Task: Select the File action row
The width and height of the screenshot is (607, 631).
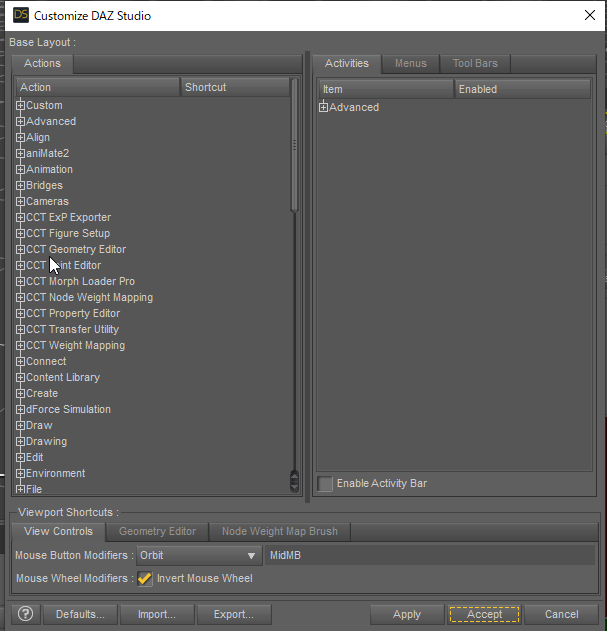Action: click(153, 489)
